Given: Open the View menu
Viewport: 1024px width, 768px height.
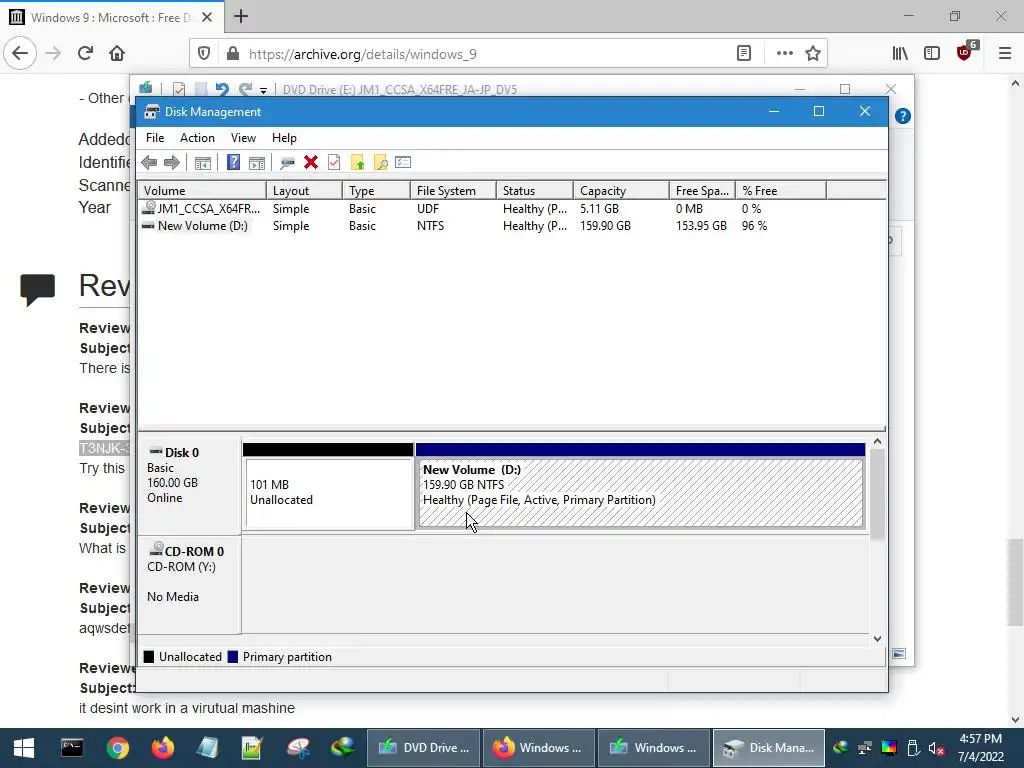Looking at the screenshot, I should (243, 138).
